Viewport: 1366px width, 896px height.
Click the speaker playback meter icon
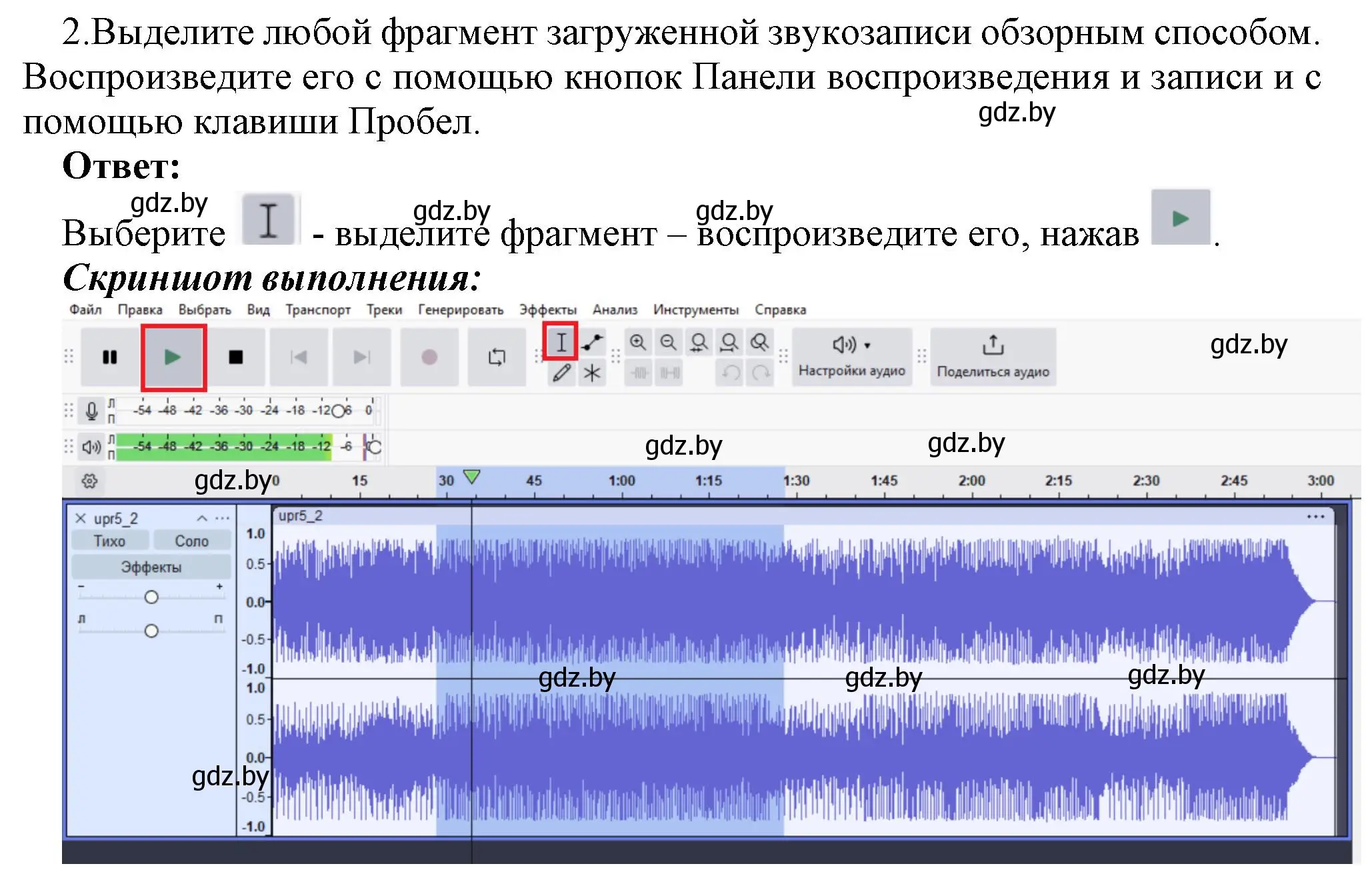click(x=91, y=447)
